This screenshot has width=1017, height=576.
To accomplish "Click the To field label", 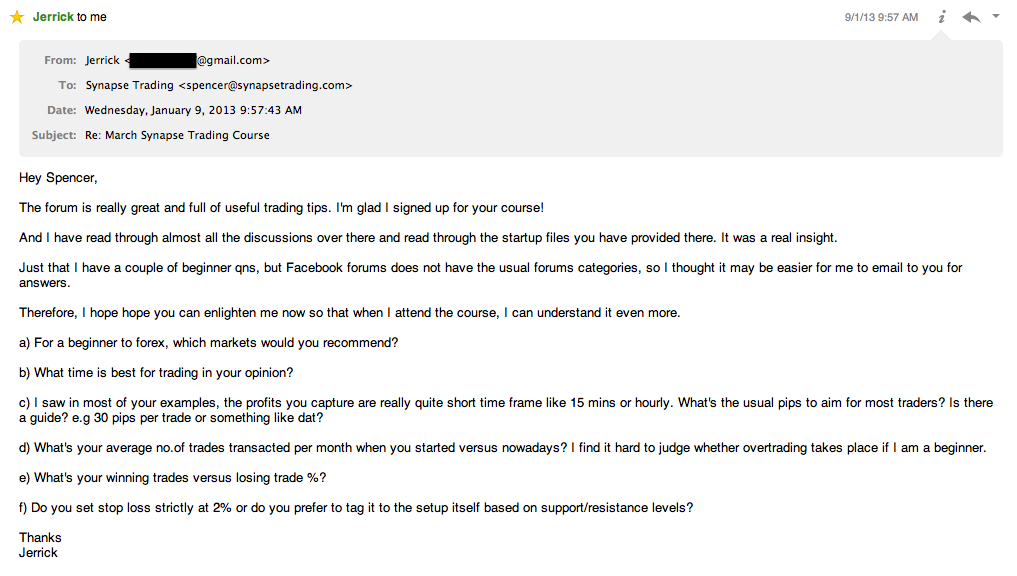I will coord(67,86).
